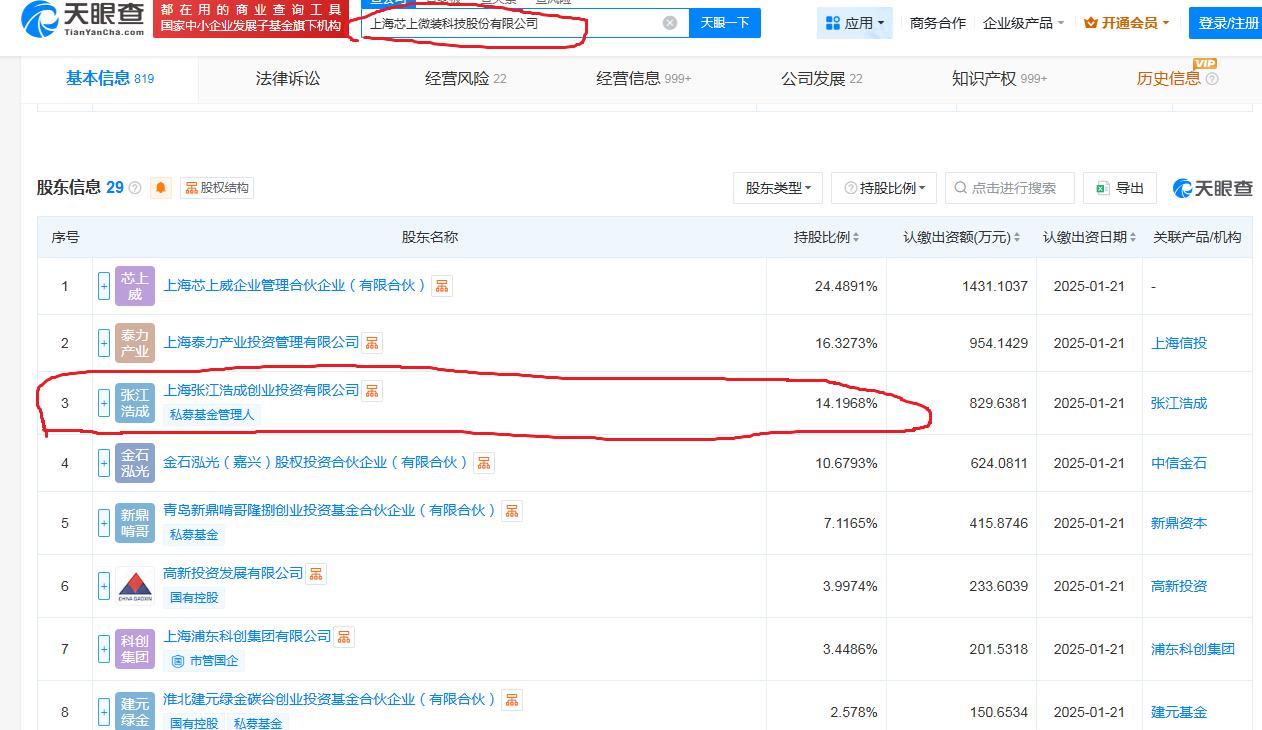Image resolution: width=1262 pixels, height=730 pixels.
Task: Sort by 持股比例 column header
Action: [x=826, y=237]
